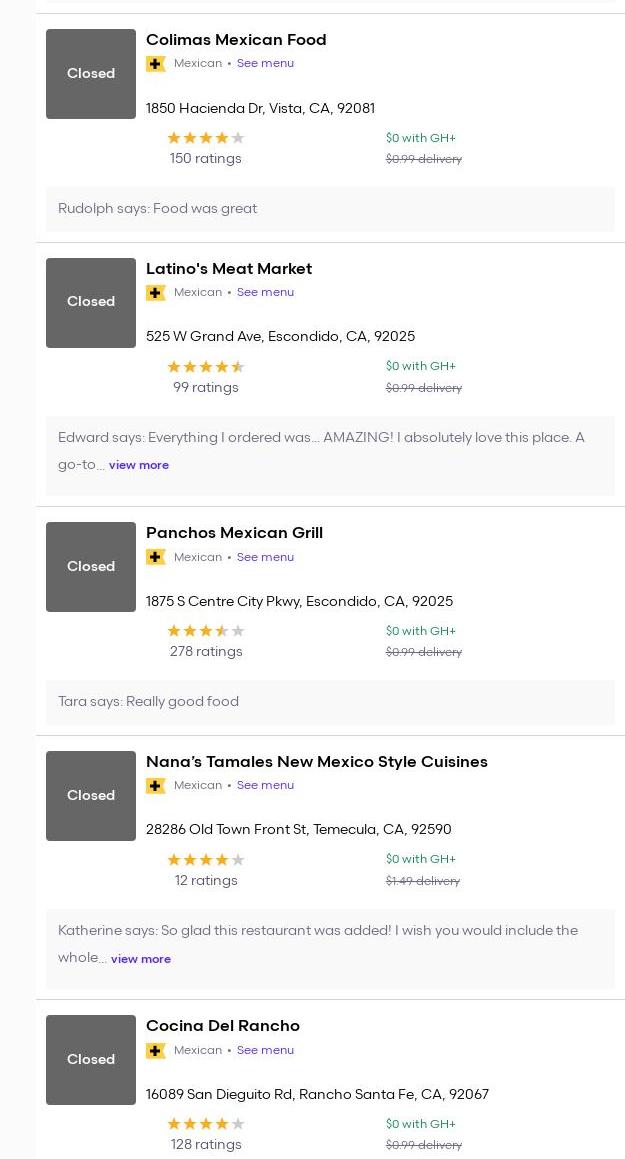Click the GH+ badge icon for Nana's Tamales

[156, 786]
